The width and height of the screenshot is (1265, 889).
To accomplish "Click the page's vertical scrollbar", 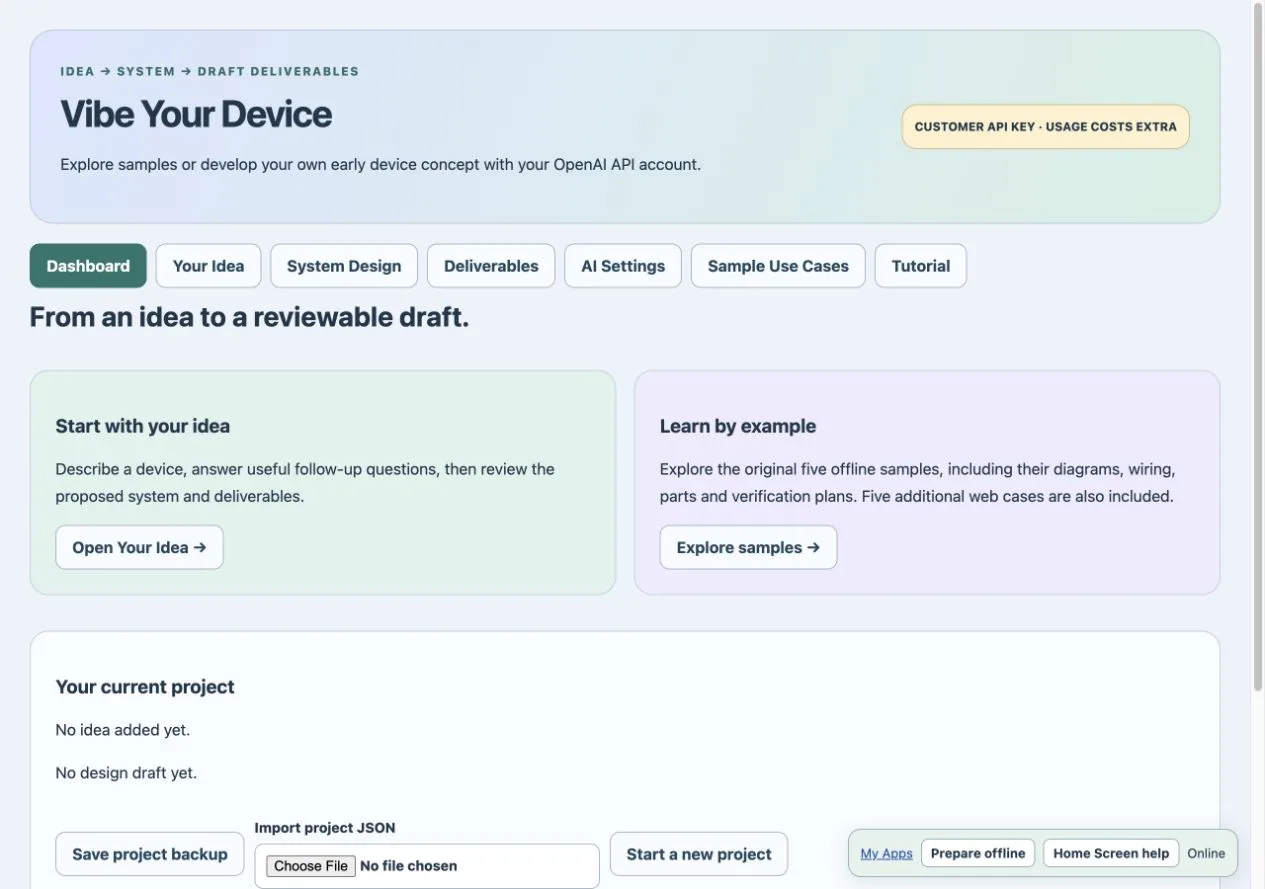I will [1258, 345].
